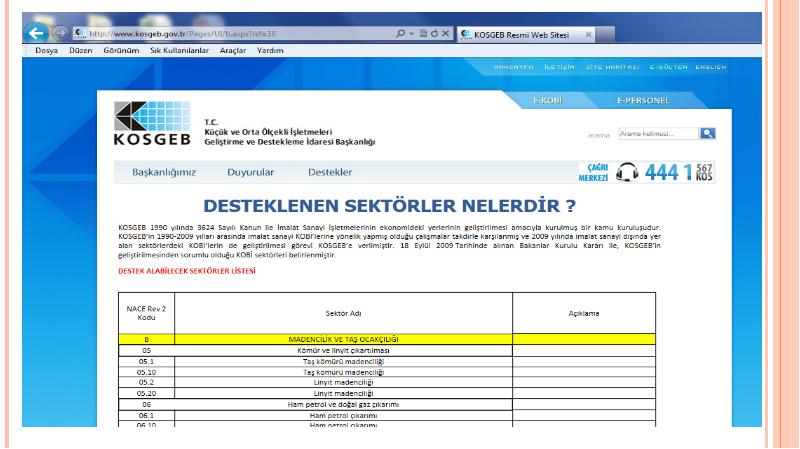Click the Açıklama column header
Screen dimensions: 800x449
(x=584, y=313)
